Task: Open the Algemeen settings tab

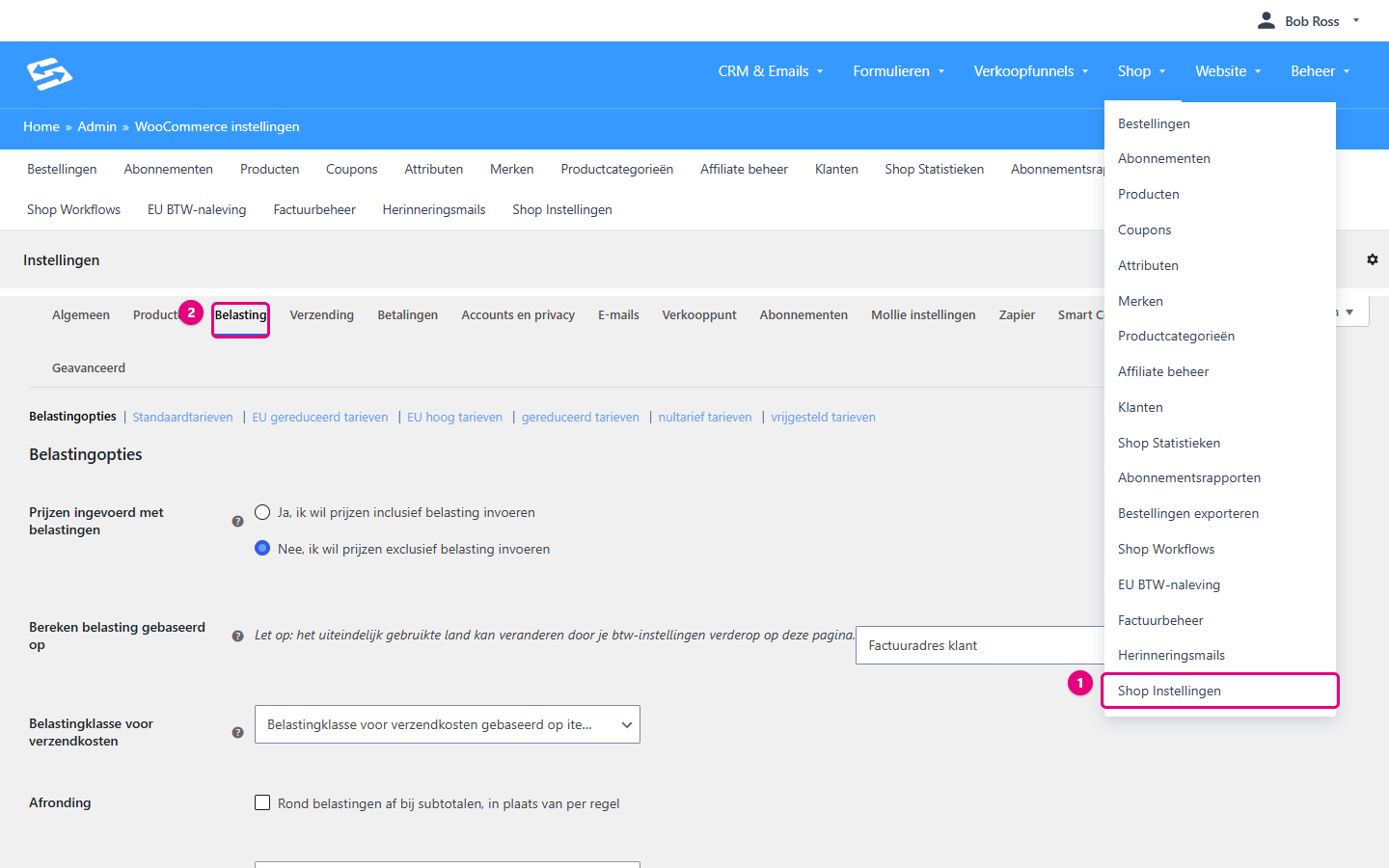Action: click(81, 315)
